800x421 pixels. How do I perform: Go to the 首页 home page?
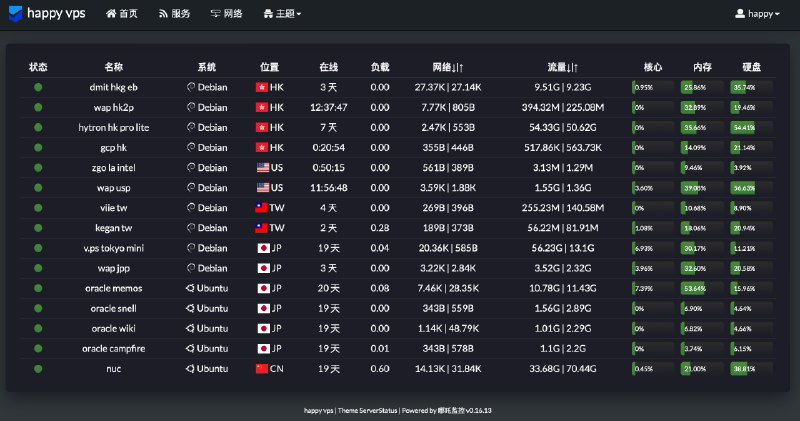pyautogui.click(x=122, y=14)
